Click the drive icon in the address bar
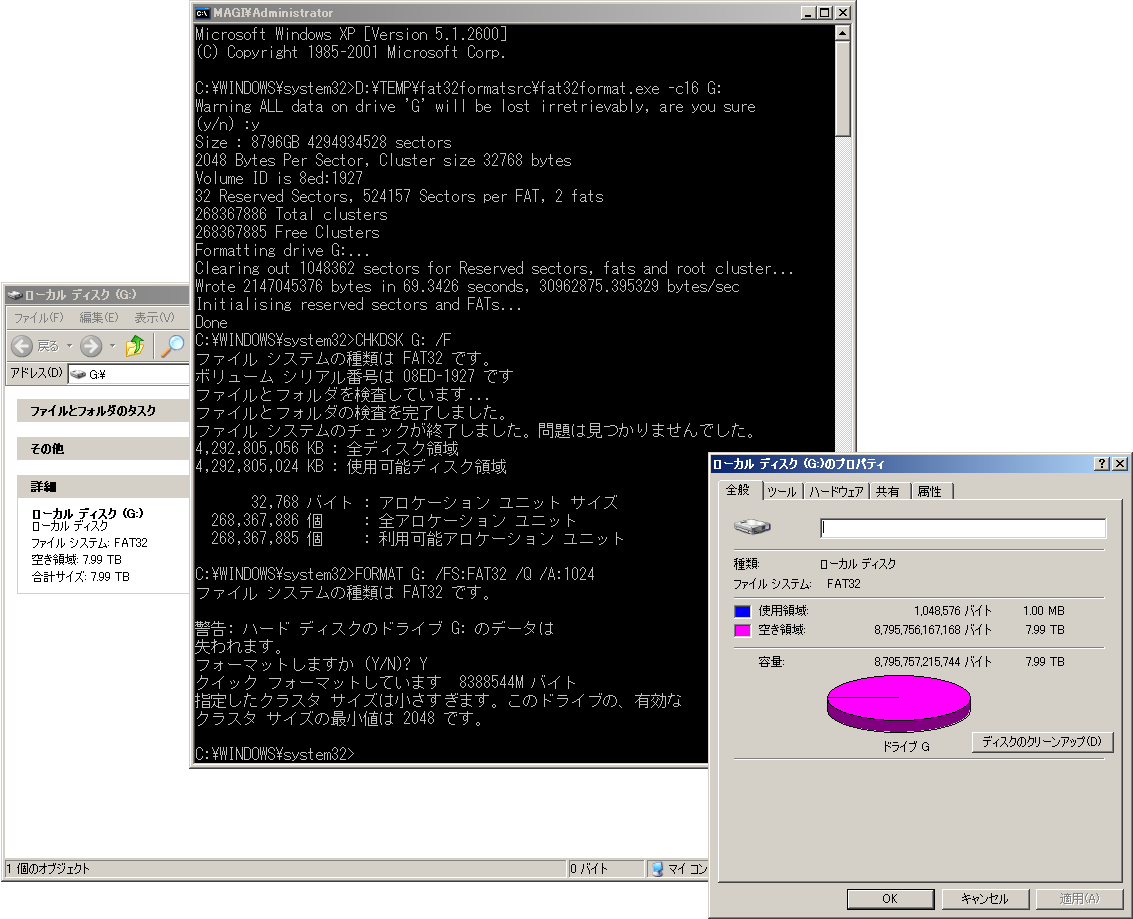 click(78, 374)
